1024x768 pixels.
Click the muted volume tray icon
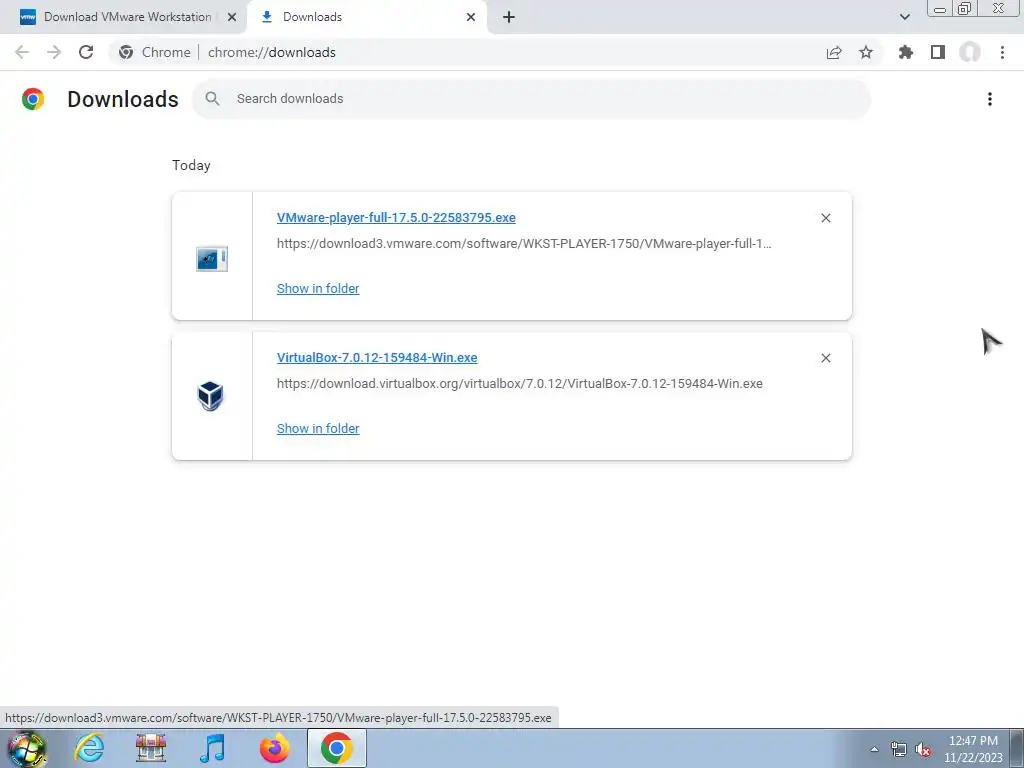(923, 749)
